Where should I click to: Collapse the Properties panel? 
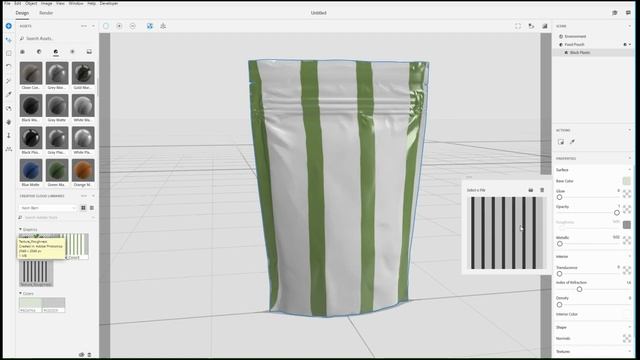point(630,158)
